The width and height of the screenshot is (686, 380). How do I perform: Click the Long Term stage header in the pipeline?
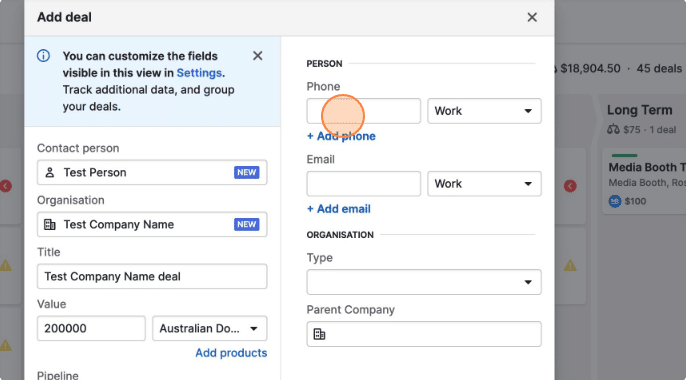point(639,110)
